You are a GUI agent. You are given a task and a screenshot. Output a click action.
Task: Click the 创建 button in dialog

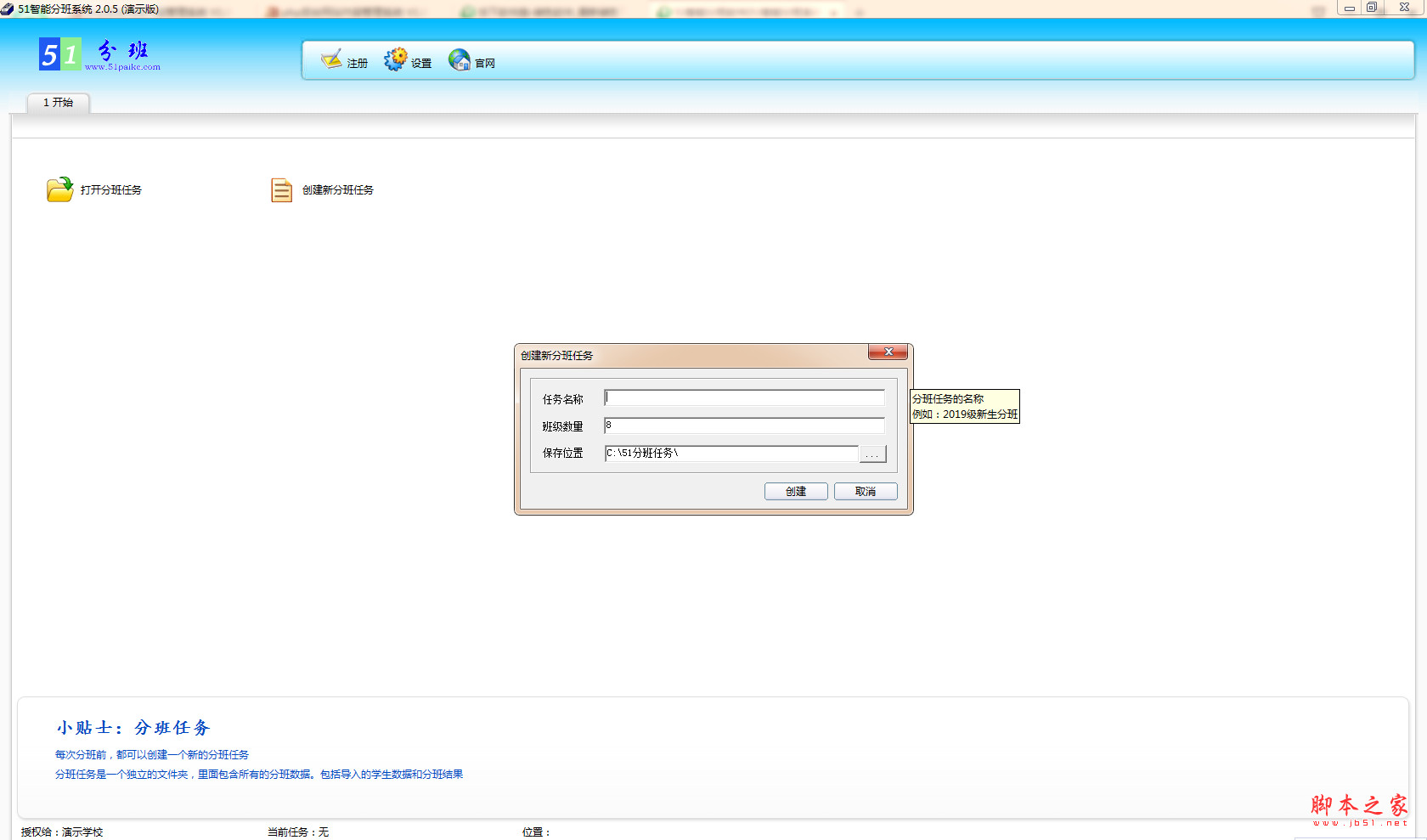[x=796, y=492]
